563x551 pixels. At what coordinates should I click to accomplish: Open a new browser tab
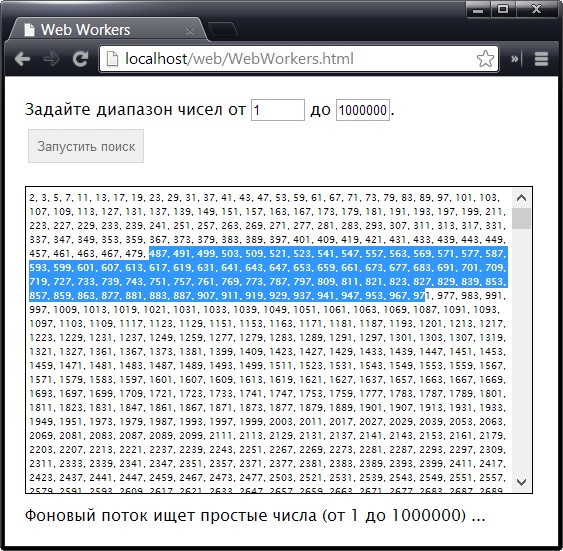(x=223, y=29)
